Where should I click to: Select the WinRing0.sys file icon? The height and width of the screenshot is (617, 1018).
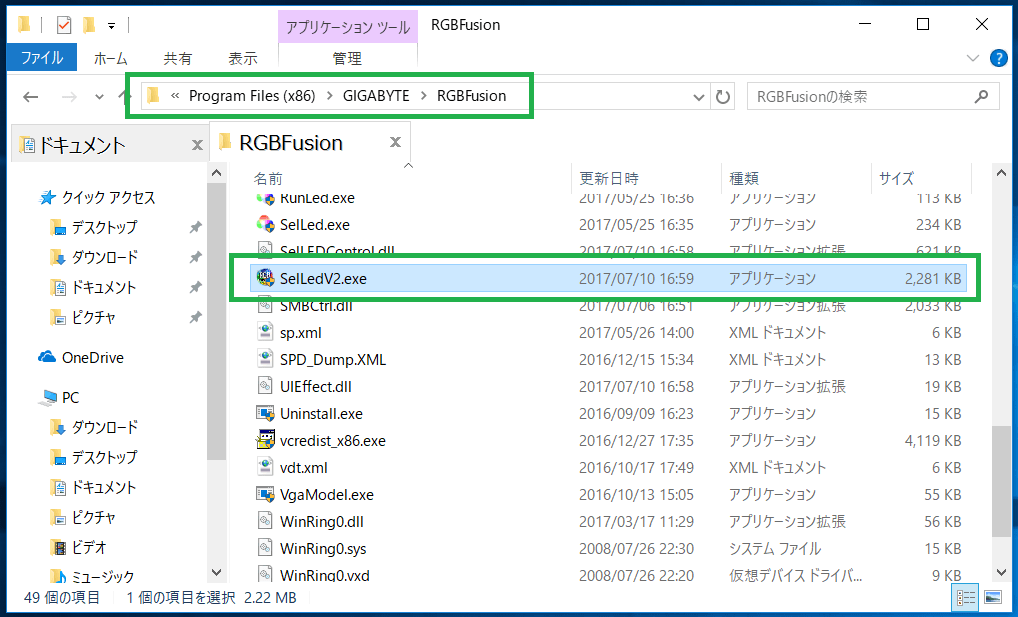point(265,548)
